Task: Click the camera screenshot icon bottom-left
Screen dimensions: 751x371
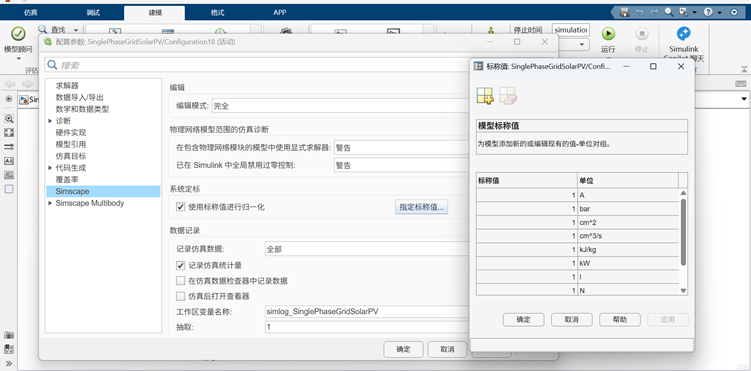Action: [9, 335]
